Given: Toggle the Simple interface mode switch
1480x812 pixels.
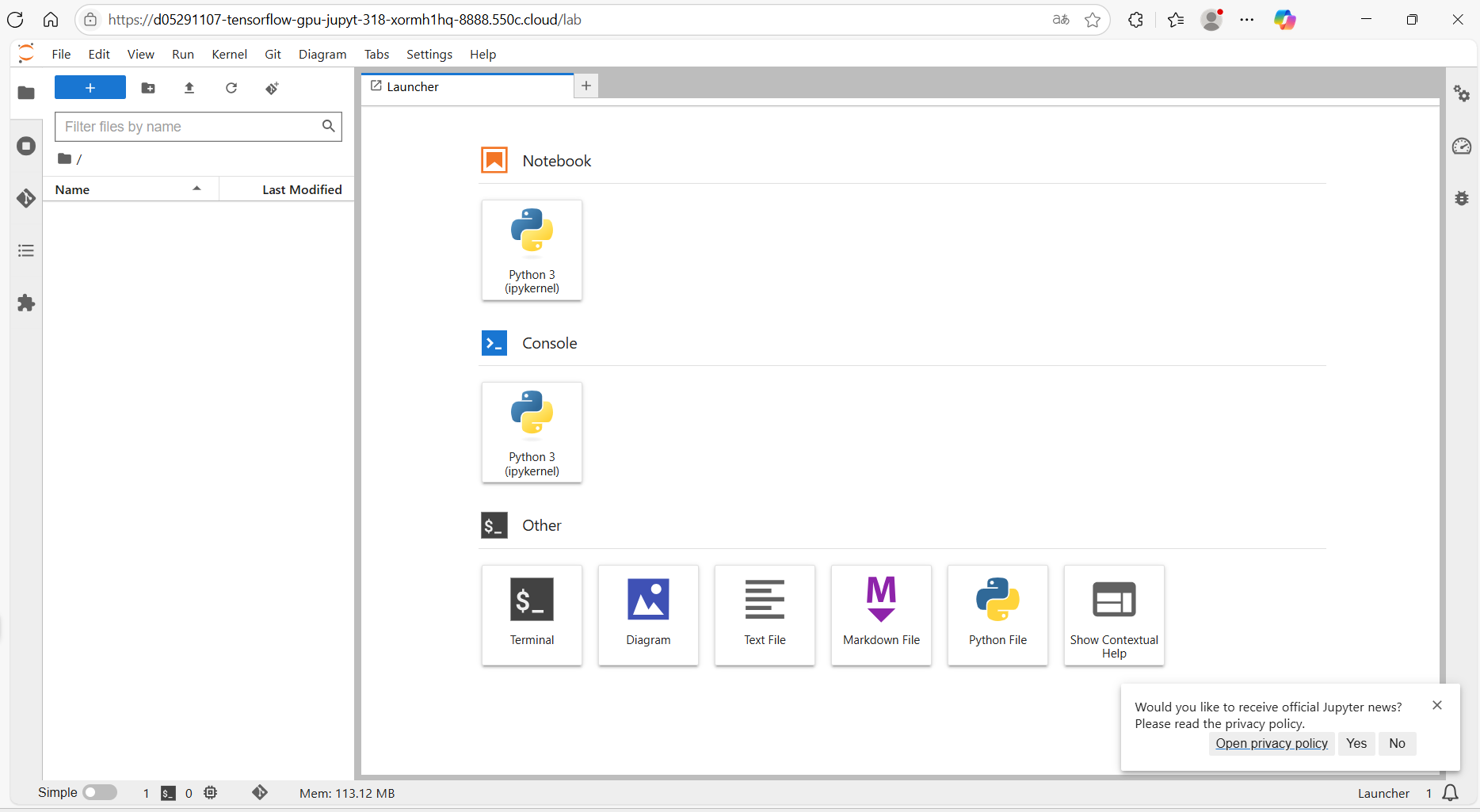Looking at the screenshot, I should [100, 792].
